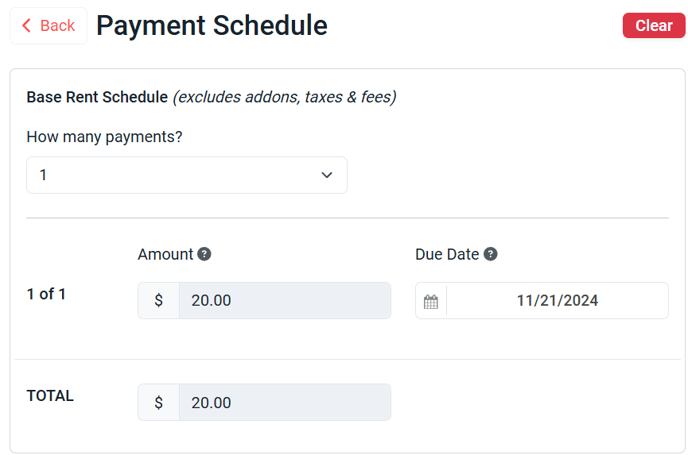The image size is (688, 455).
Task: Click the red back chevron arrow
Action: tap(26, 25)
